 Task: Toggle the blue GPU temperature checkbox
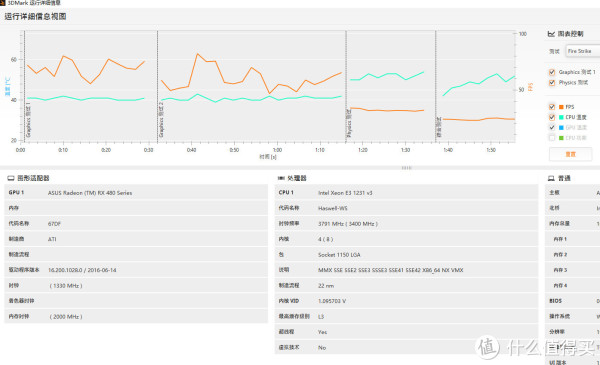tap(552, 127)
